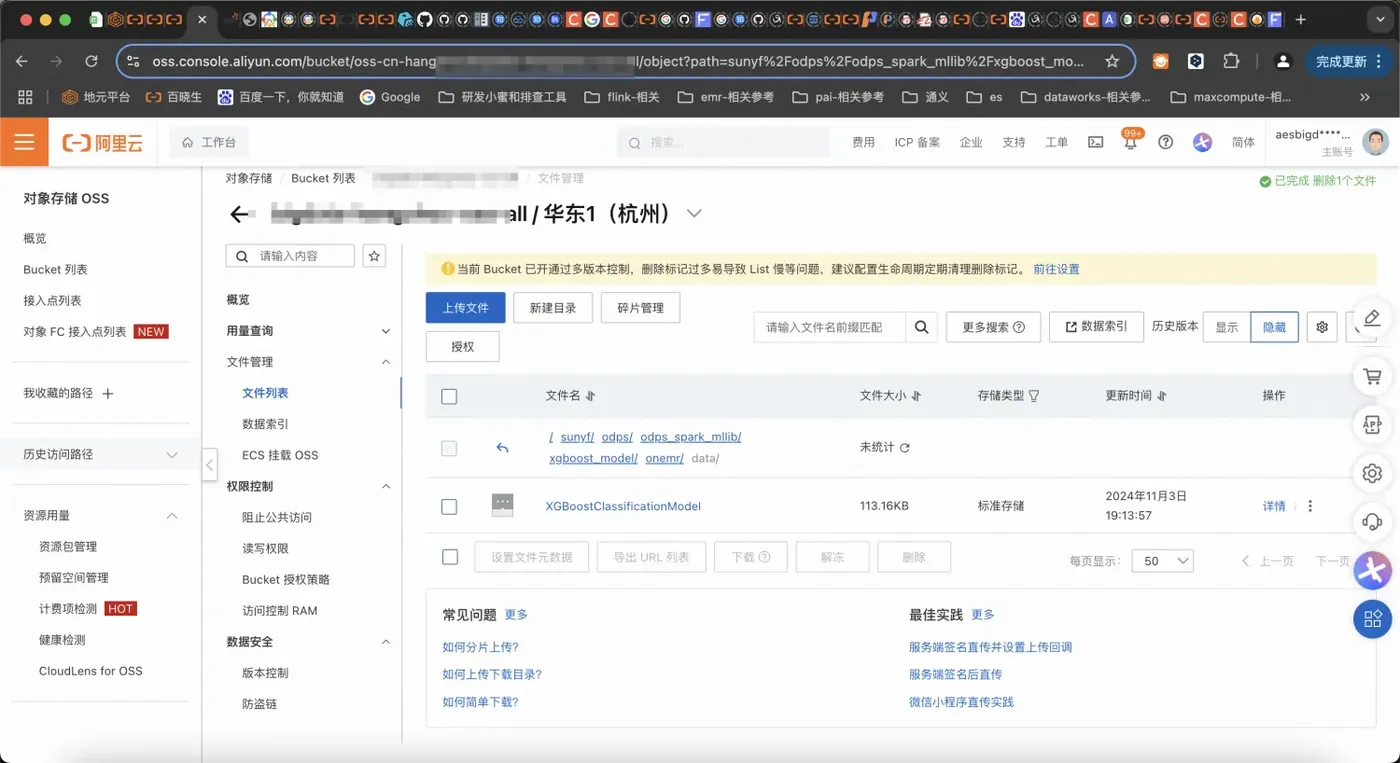Screen dimensions: 1400x763
Task: Collapse the sidebar handle
Action: tap(209, 464)
